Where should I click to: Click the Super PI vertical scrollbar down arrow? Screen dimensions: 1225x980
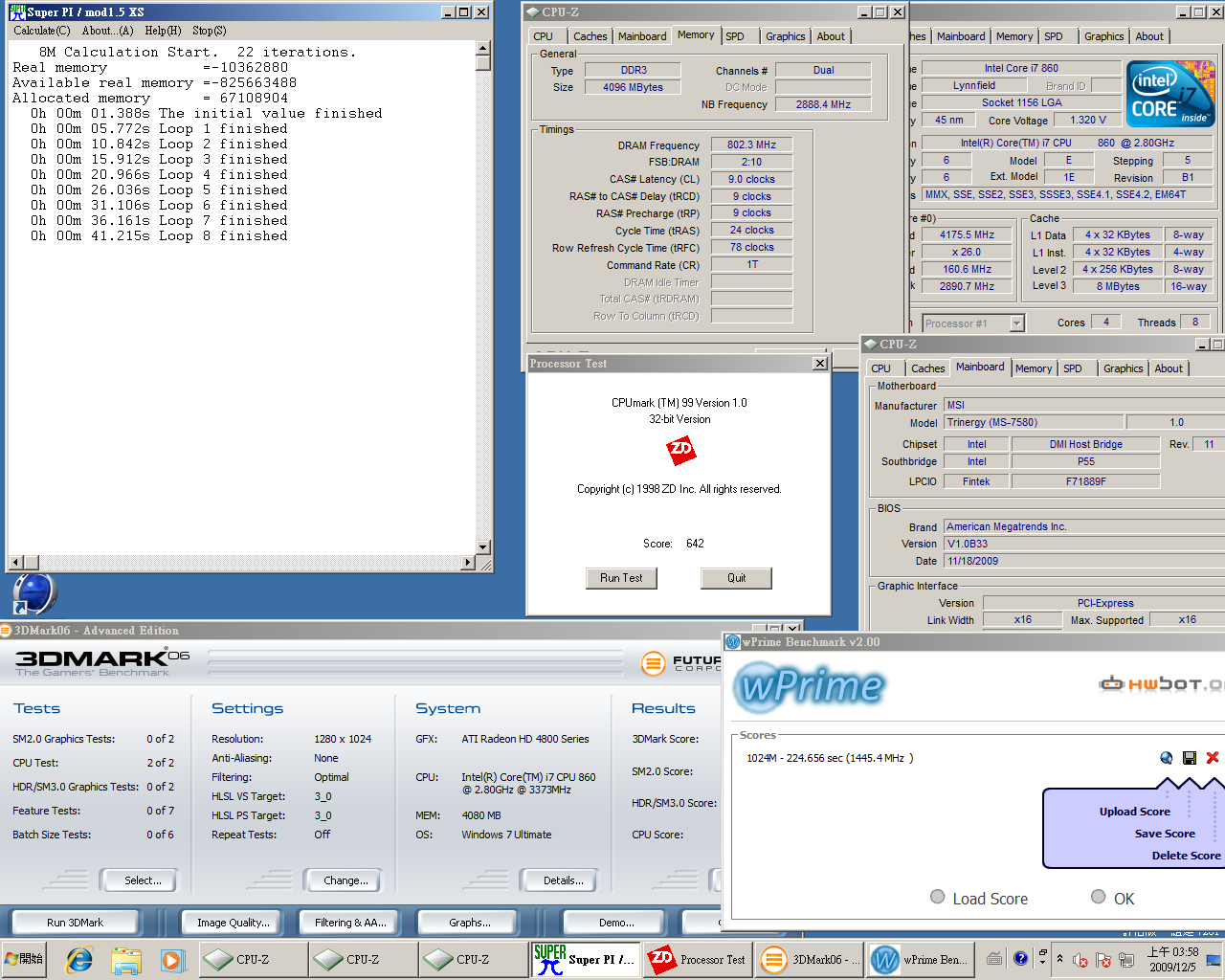(483, 547)
